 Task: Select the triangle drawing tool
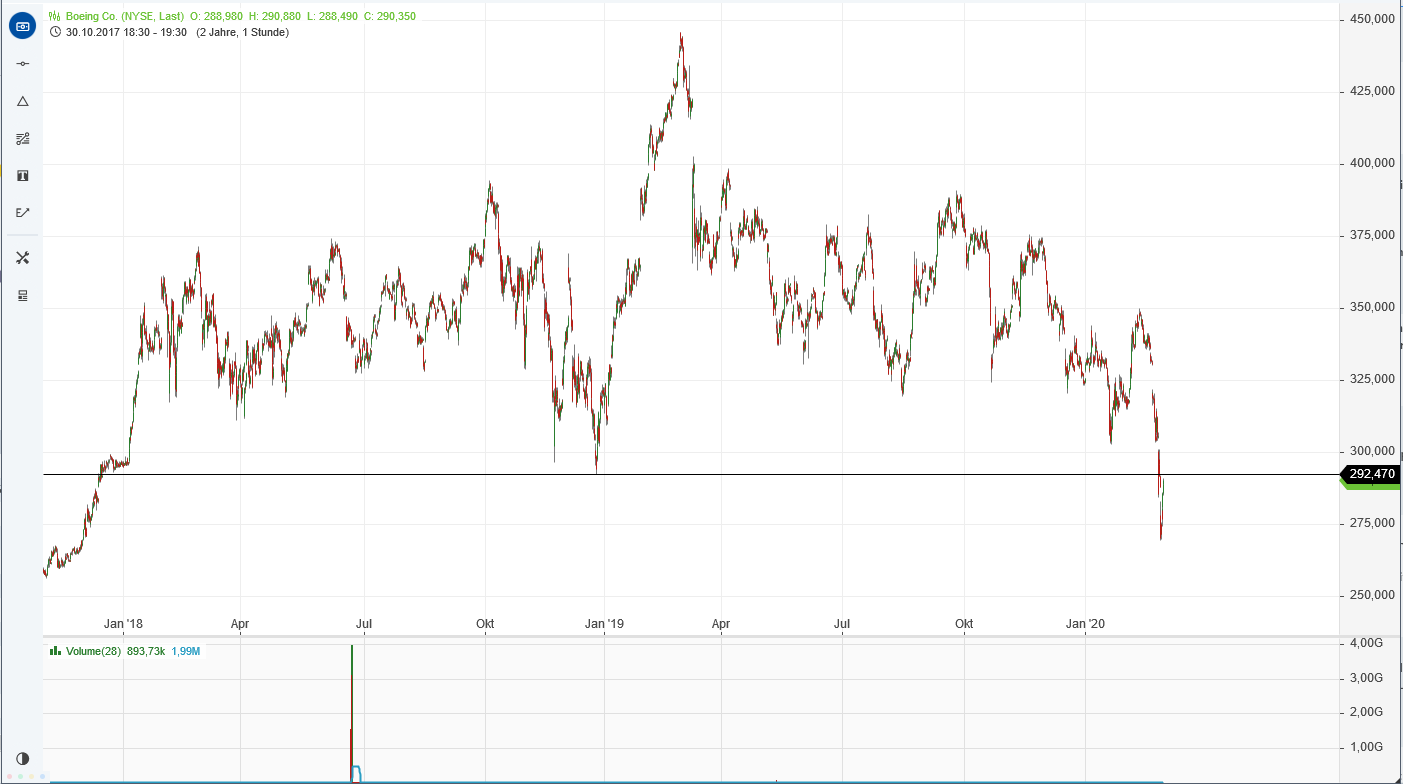(x=22, y=100)
